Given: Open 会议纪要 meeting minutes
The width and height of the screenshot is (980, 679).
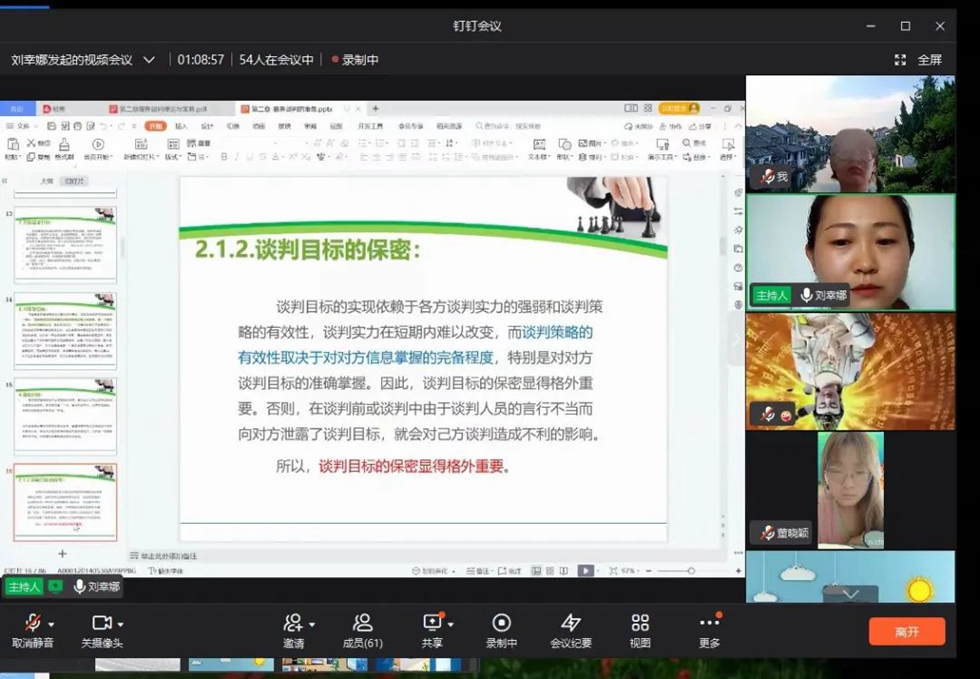Looking at the screenshot, I should pyautogui.click(x=570, y=624).
